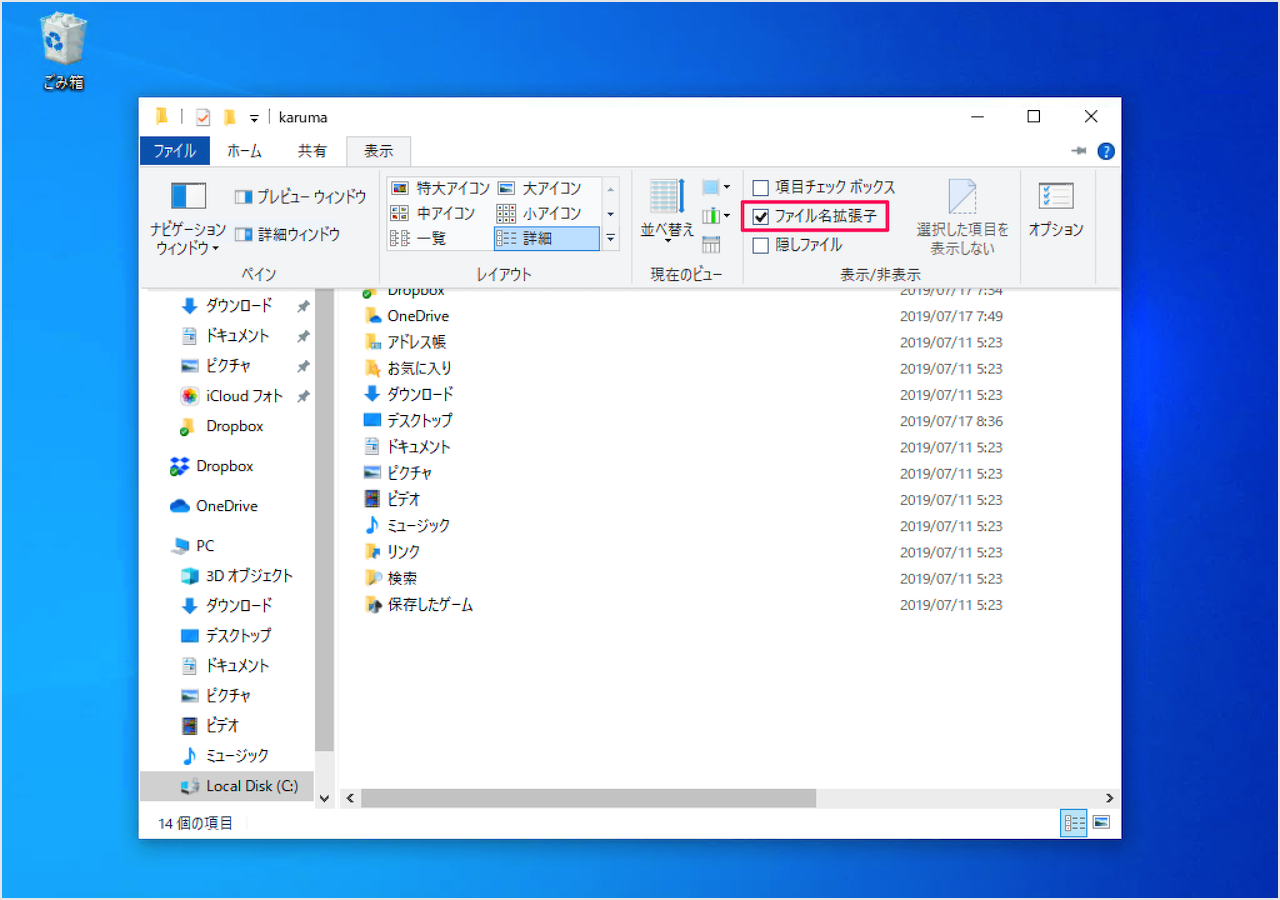
Task: Open the Sort by (並べ替え) menu
Action: tap(667, 212)
